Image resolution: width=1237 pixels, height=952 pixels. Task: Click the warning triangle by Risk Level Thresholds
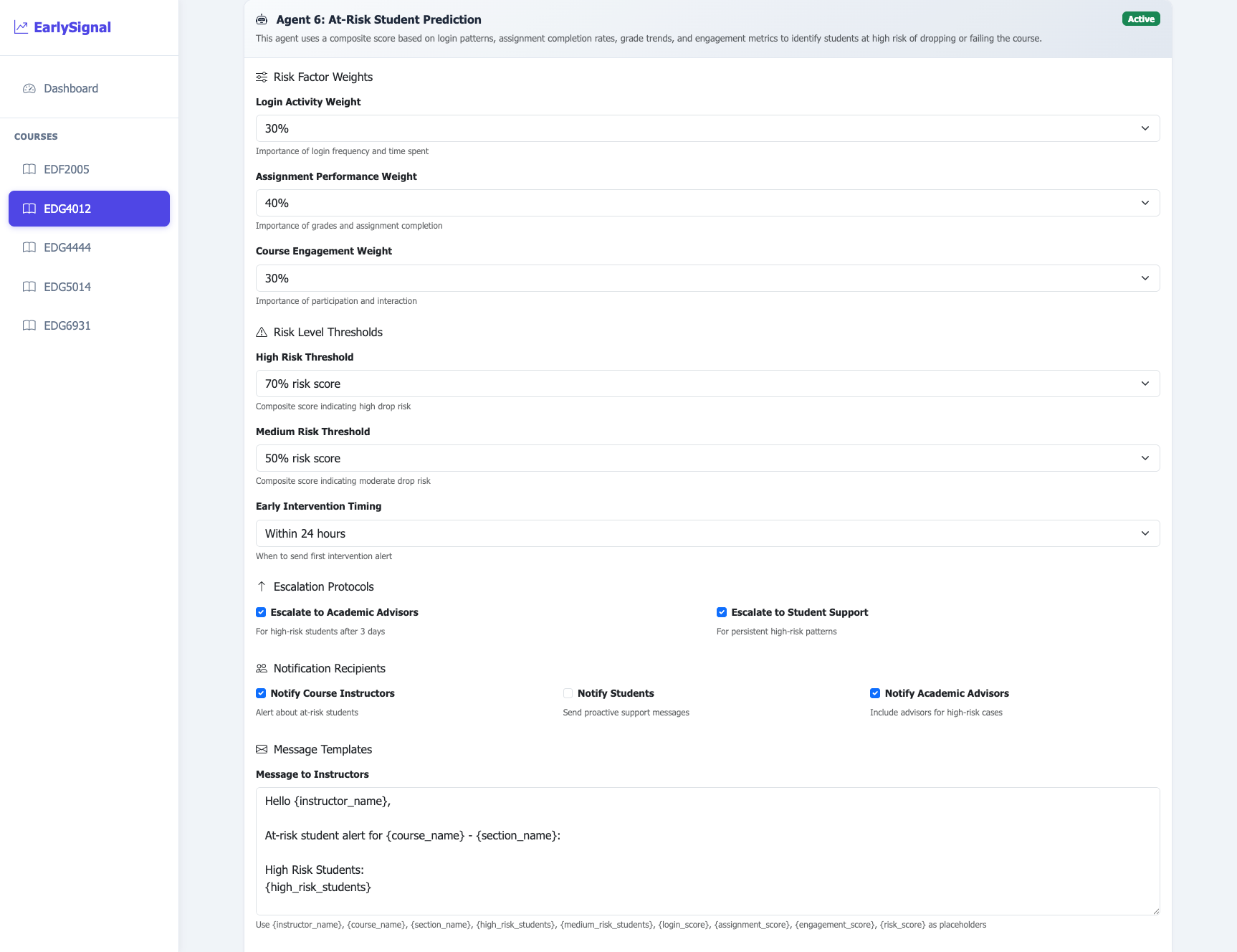262,332
